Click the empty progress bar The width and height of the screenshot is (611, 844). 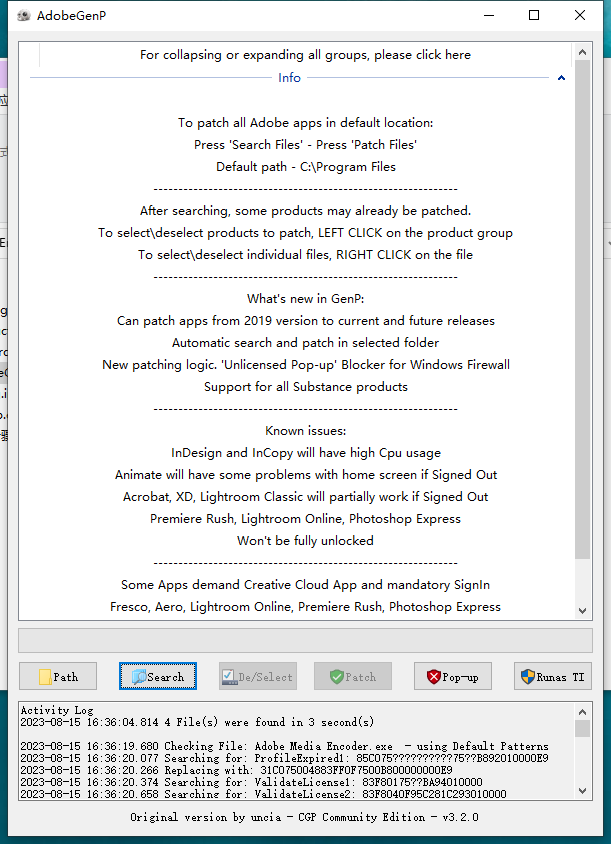(x=305, y=641)
